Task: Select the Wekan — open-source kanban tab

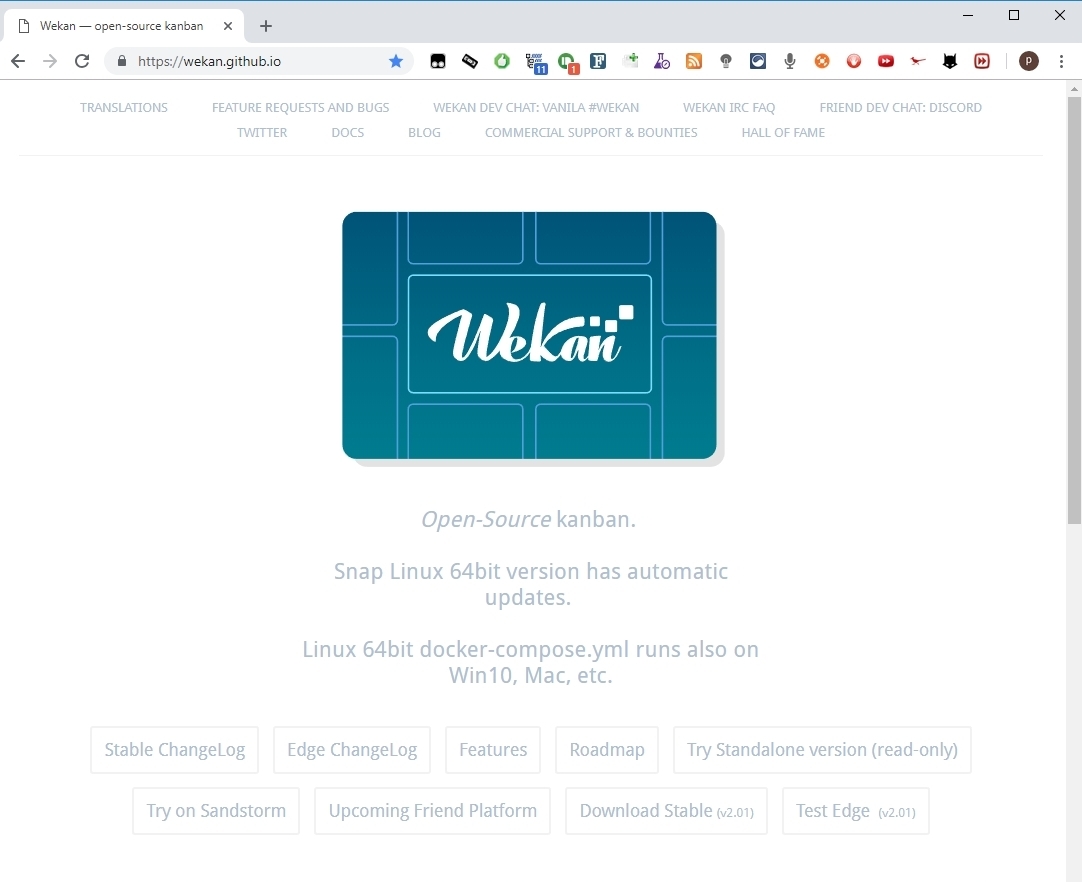Action: pyautogui.click(x=124, y=26)
